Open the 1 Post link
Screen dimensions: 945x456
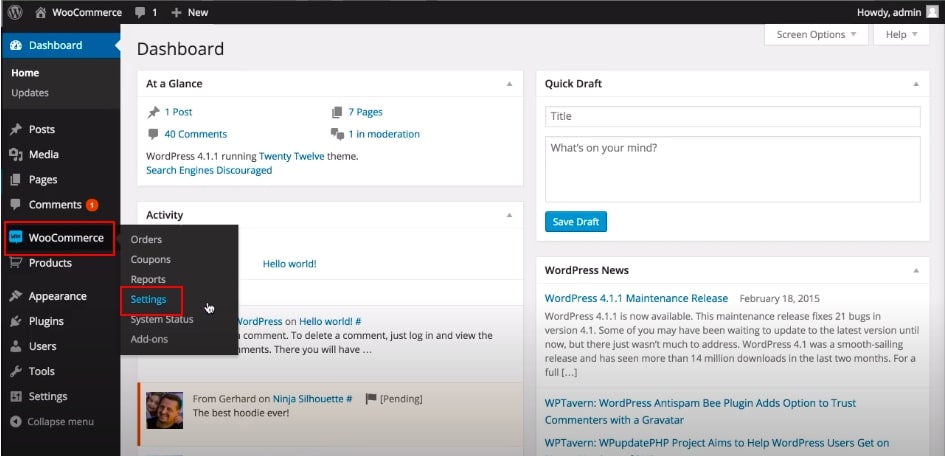(178, 112)
